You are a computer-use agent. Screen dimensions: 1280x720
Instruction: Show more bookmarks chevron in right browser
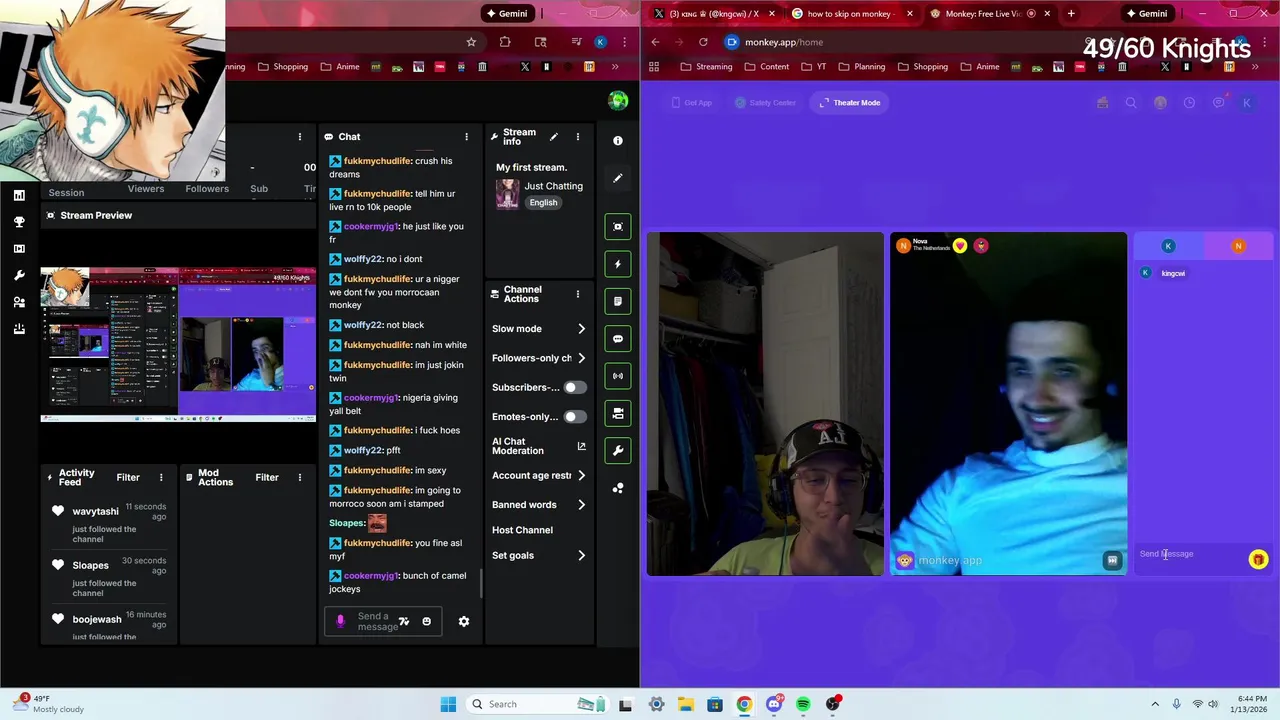pyautogui.click(x=1255, y=67)
